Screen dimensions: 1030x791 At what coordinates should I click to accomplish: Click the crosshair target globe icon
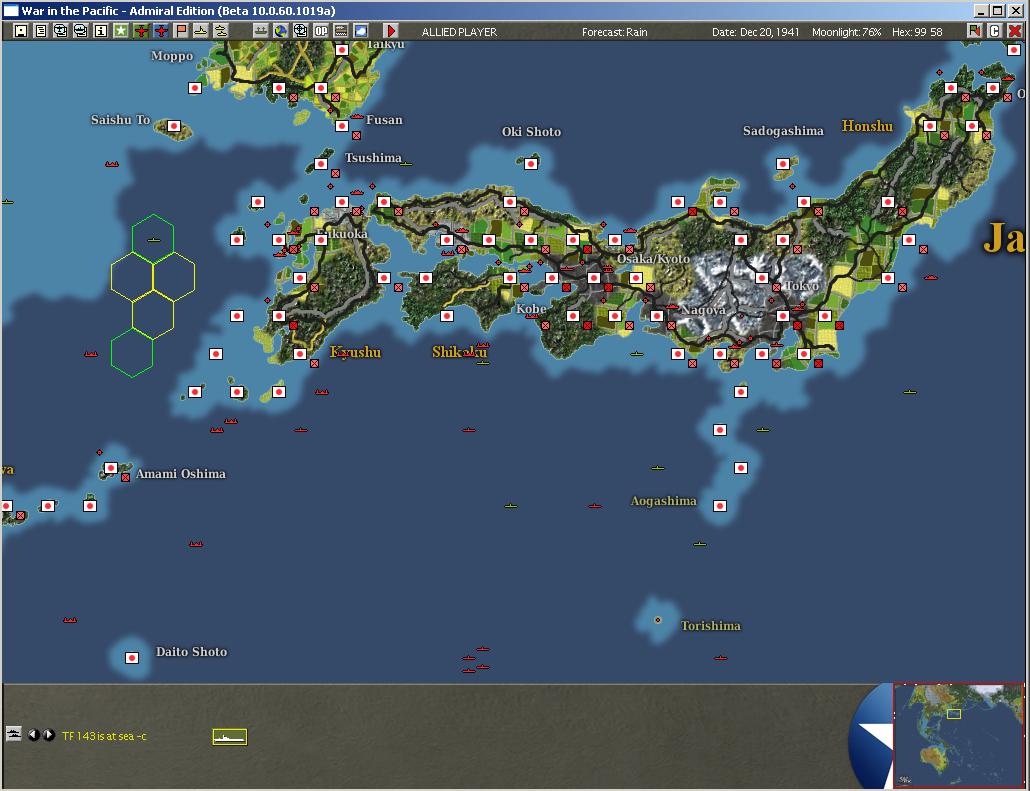tap(301, 31)
